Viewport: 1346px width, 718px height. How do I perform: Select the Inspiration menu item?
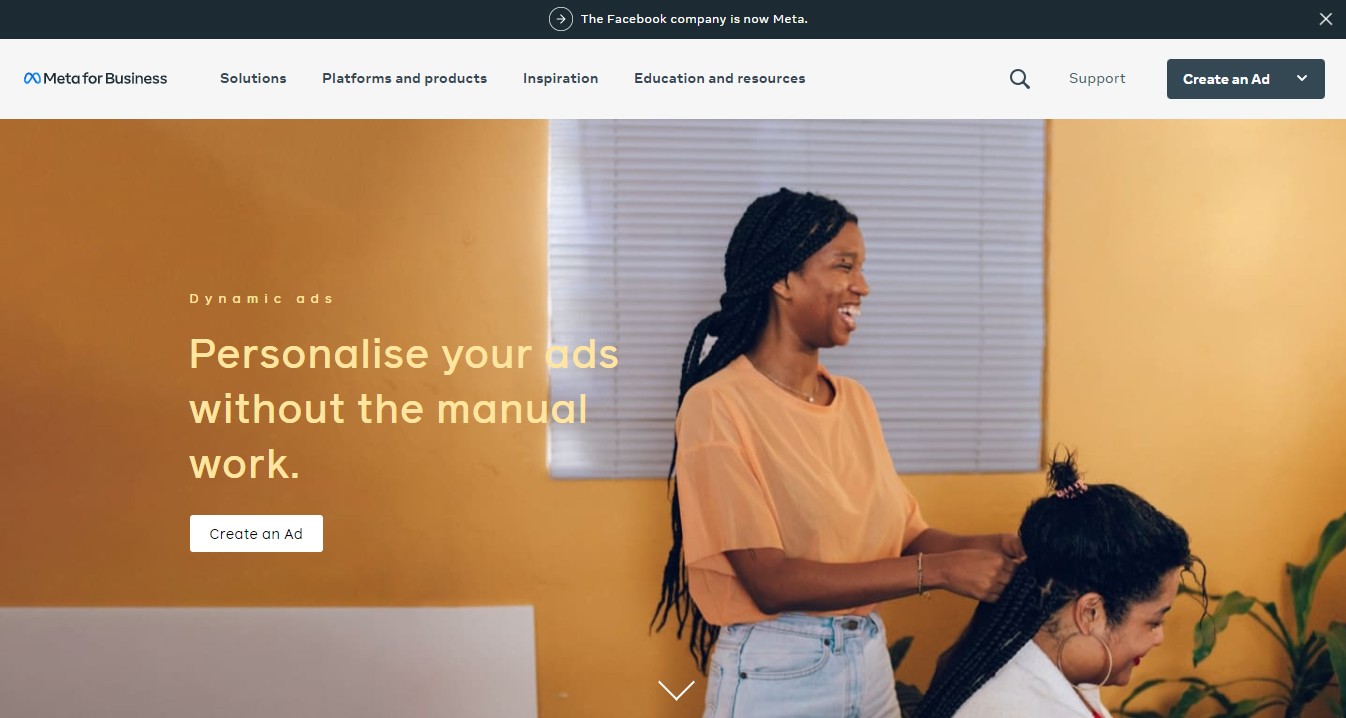click(560, 78)
